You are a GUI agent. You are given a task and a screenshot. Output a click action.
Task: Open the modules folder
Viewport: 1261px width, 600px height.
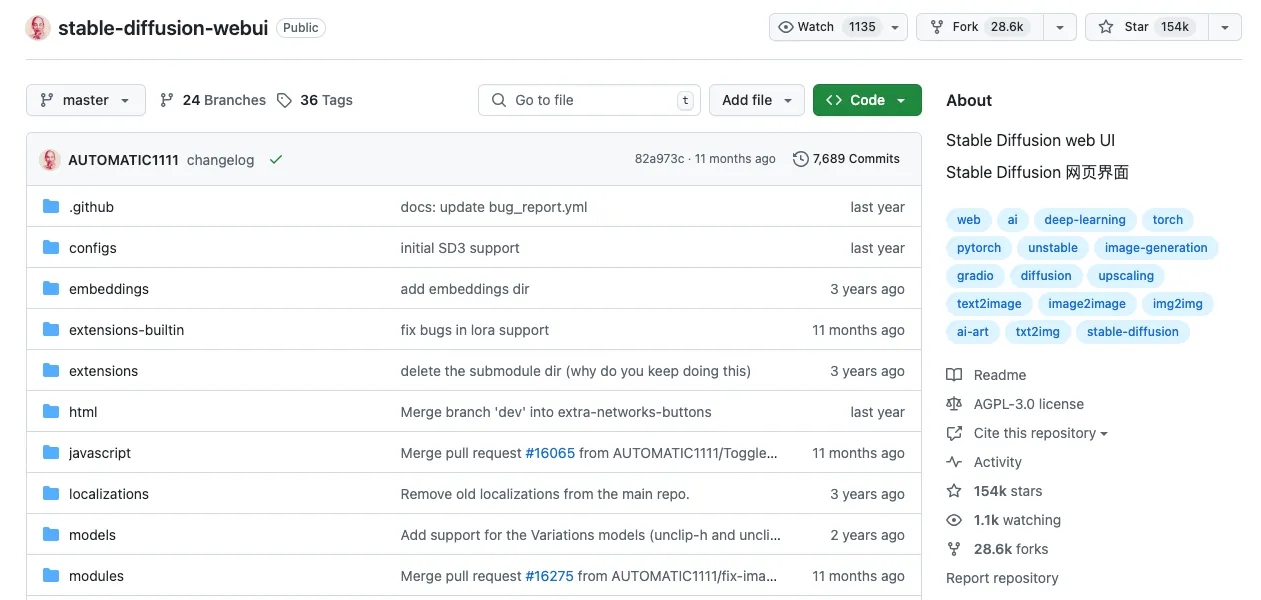click(96, 576)
